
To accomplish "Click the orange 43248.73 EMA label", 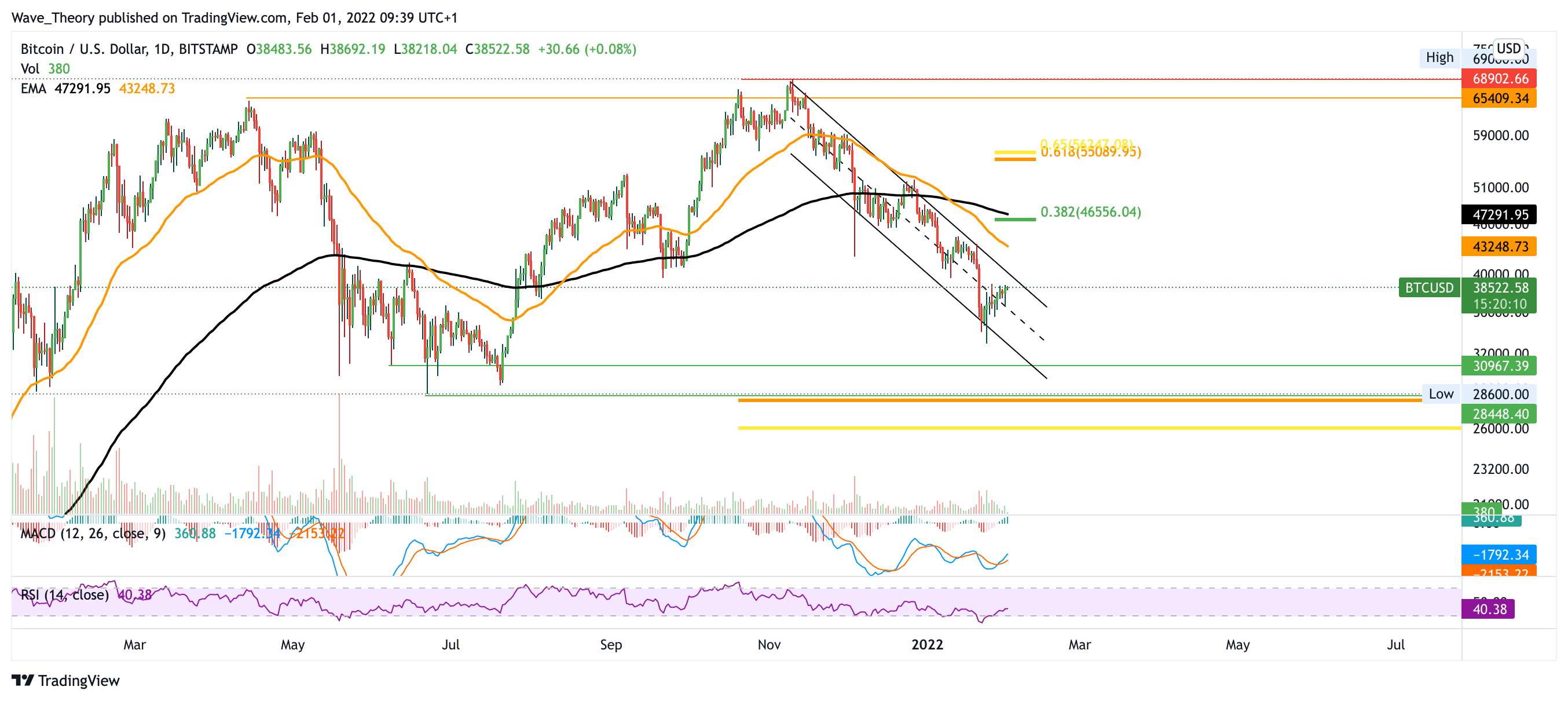I will pos(1499,247).
